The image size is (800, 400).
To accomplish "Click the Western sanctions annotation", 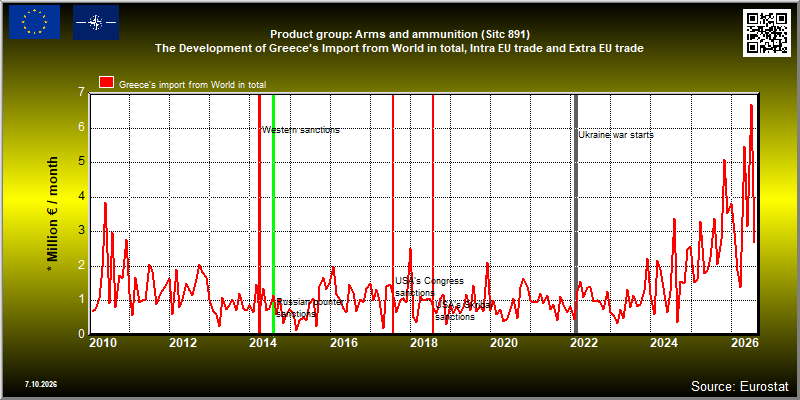I will click(x=301, y=130).
